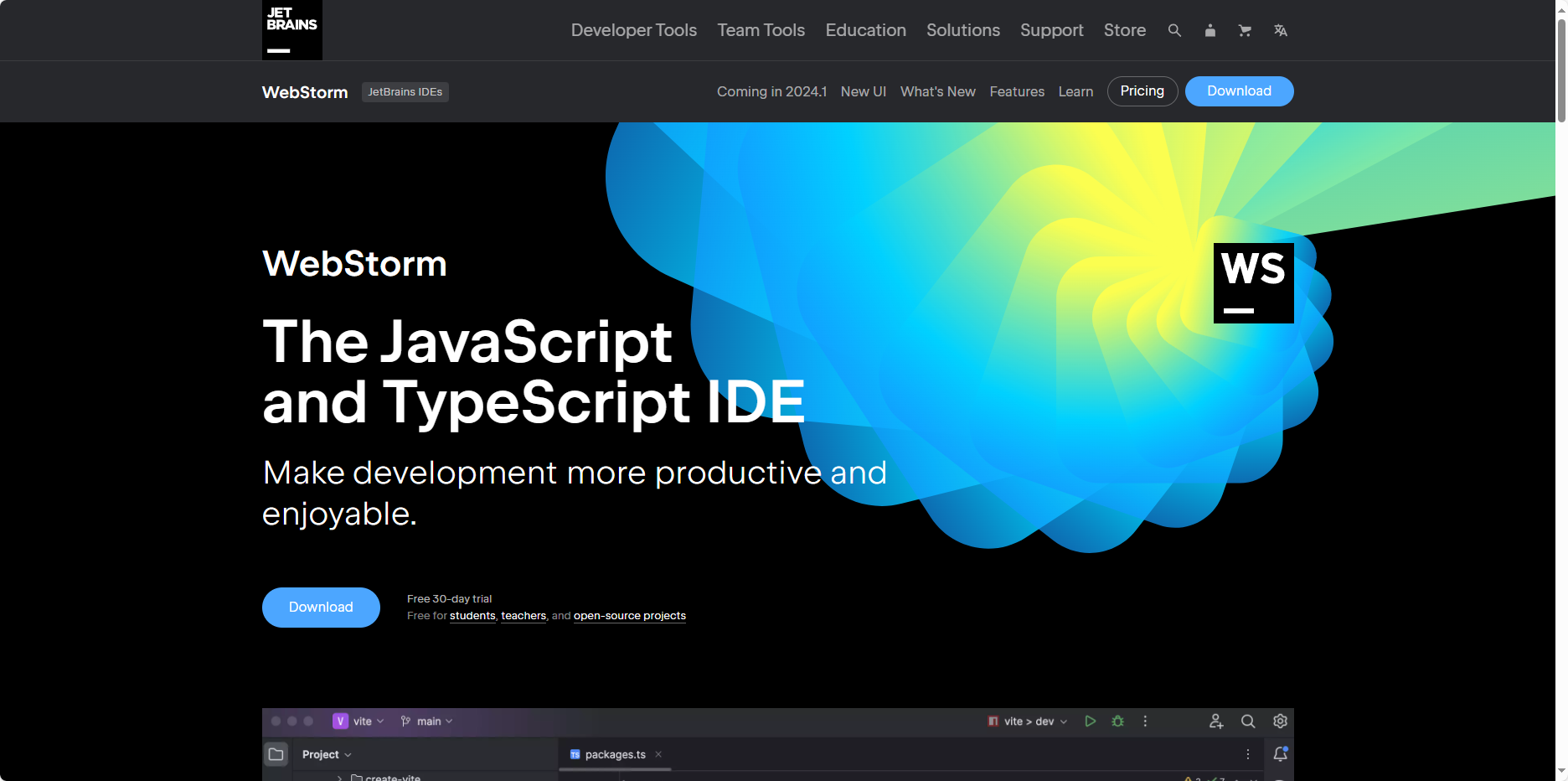
Task: Expand the Project view dropdown
Action: [327, 754]
